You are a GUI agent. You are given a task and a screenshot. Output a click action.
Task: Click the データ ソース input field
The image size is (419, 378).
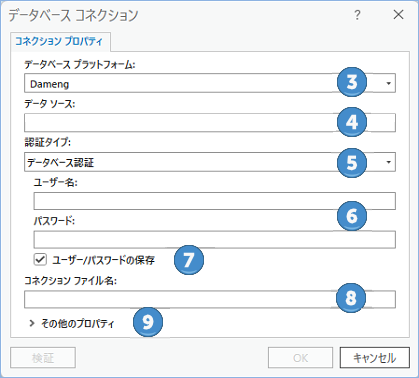point(210,123)
